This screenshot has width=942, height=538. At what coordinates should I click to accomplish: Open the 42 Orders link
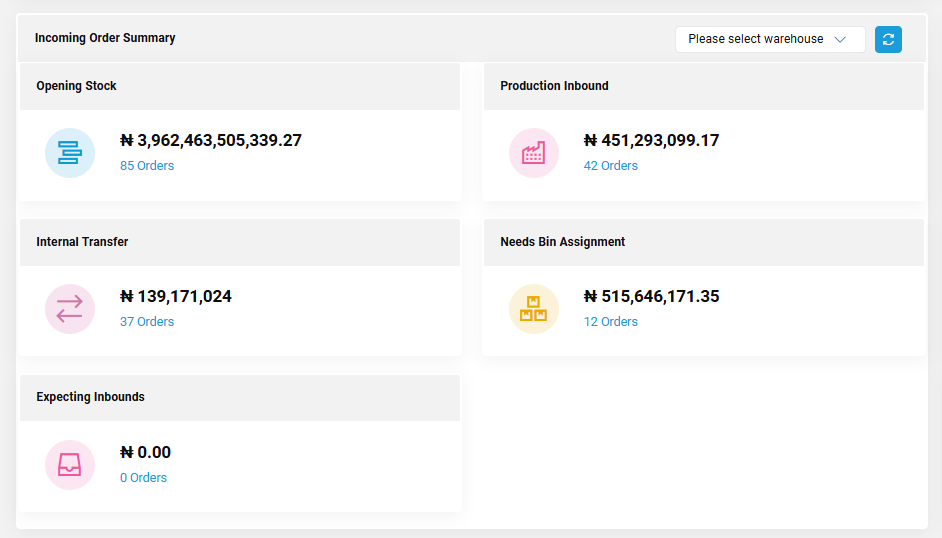[610, 166]
